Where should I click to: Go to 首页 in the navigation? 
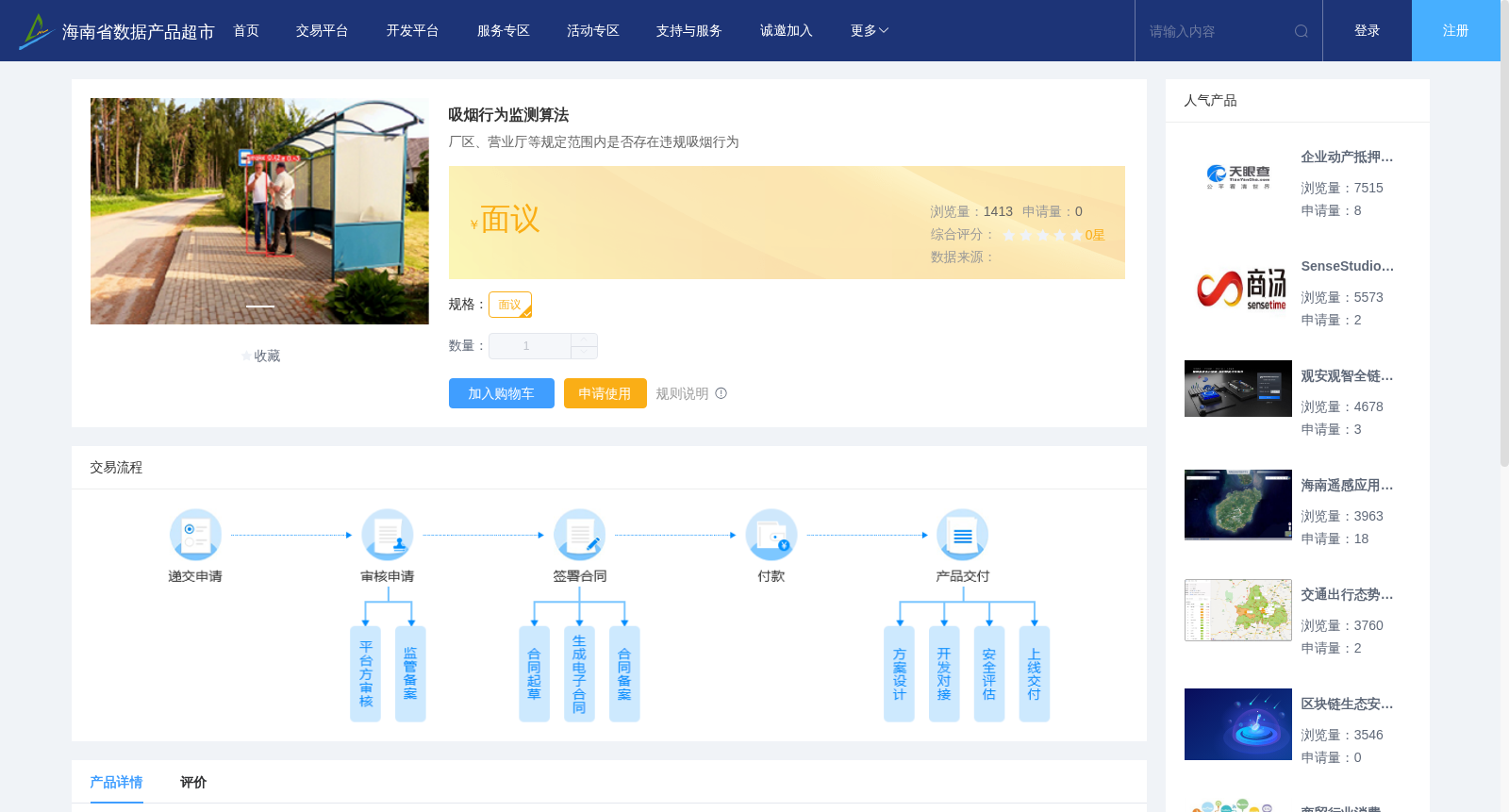click(246, 31)
